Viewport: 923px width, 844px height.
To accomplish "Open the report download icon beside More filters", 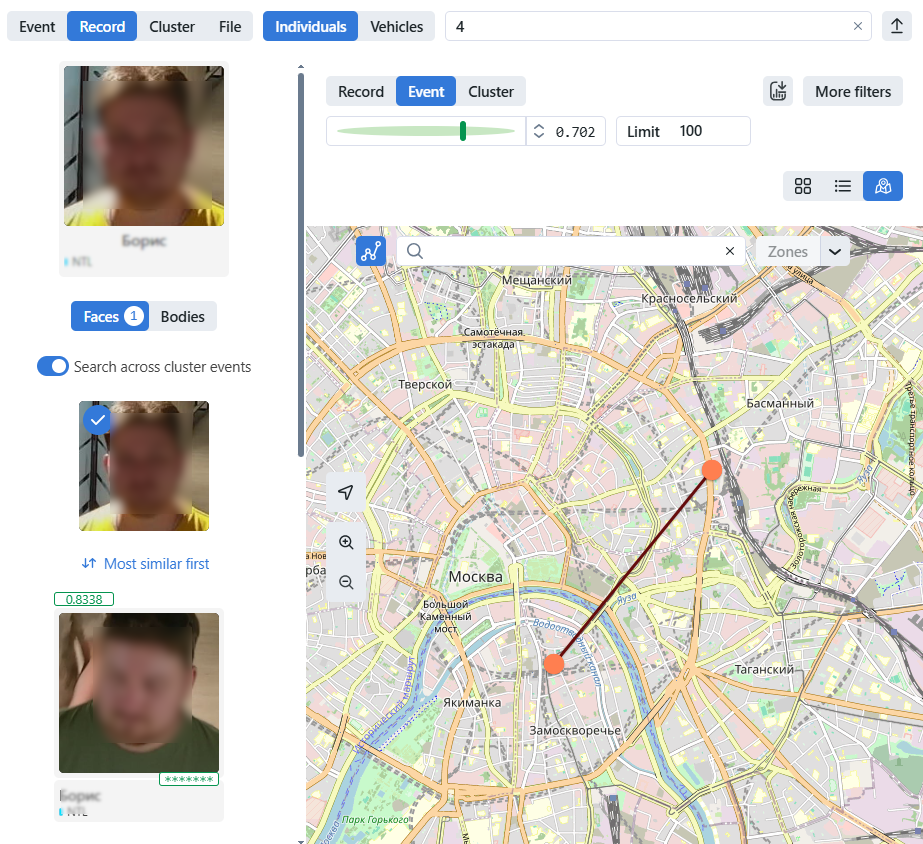I will [778, 91].
